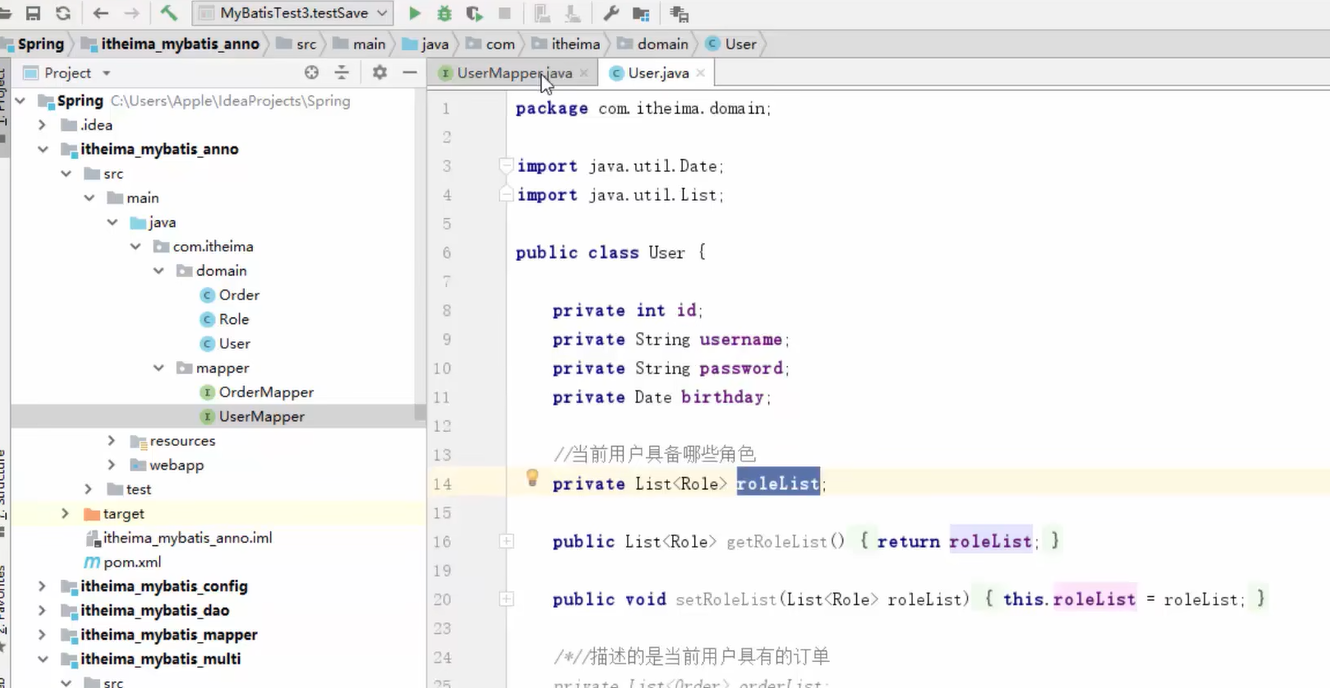The width and height of the screenshot is (1330, 688).
Task: Select UserMapper in the mapper package
Action: coord(260,416)
